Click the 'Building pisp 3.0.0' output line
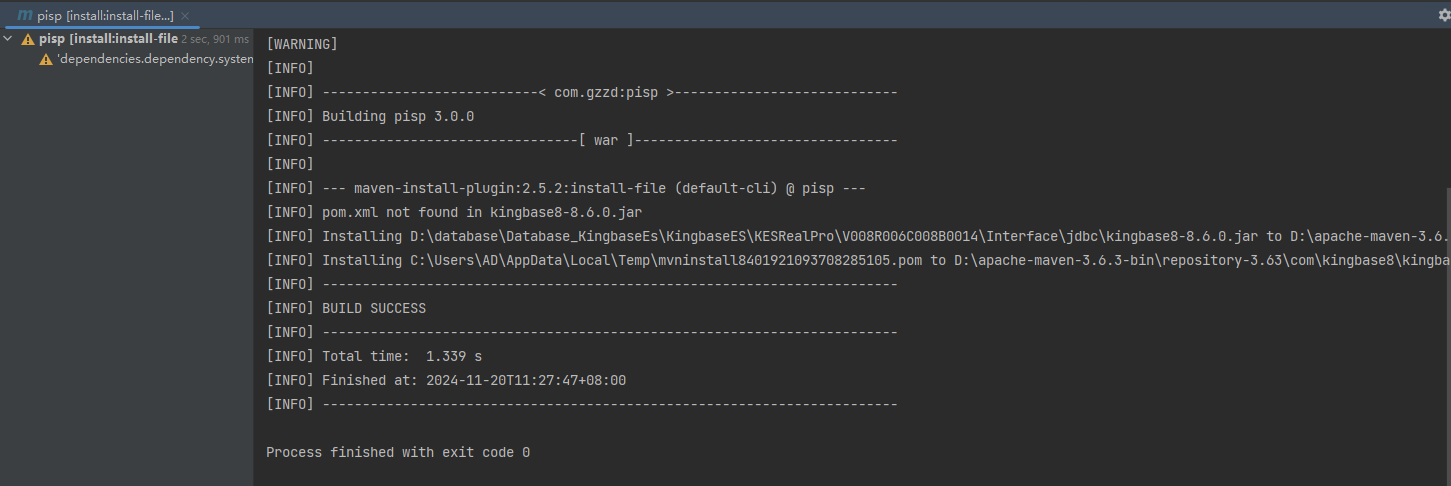Image resolution: width=1451 pixels, height=486 pixels. tap(397, 116)
